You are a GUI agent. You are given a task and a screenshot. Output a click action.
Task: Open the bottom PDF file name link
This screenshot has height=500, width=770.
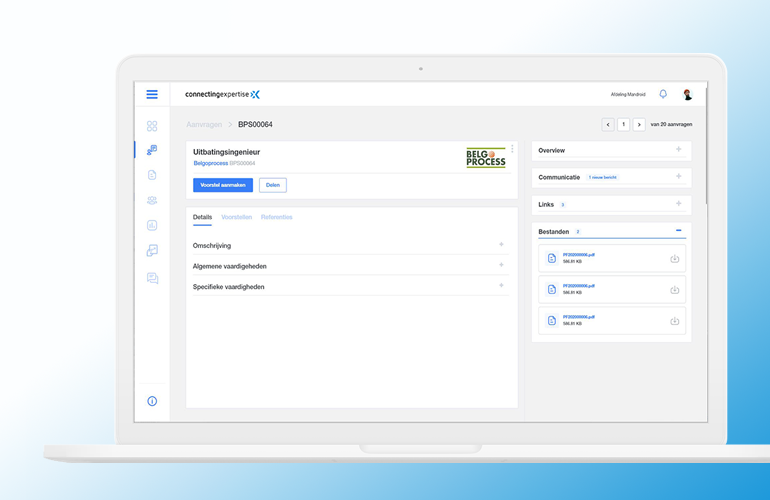click(x=578, y=317)
